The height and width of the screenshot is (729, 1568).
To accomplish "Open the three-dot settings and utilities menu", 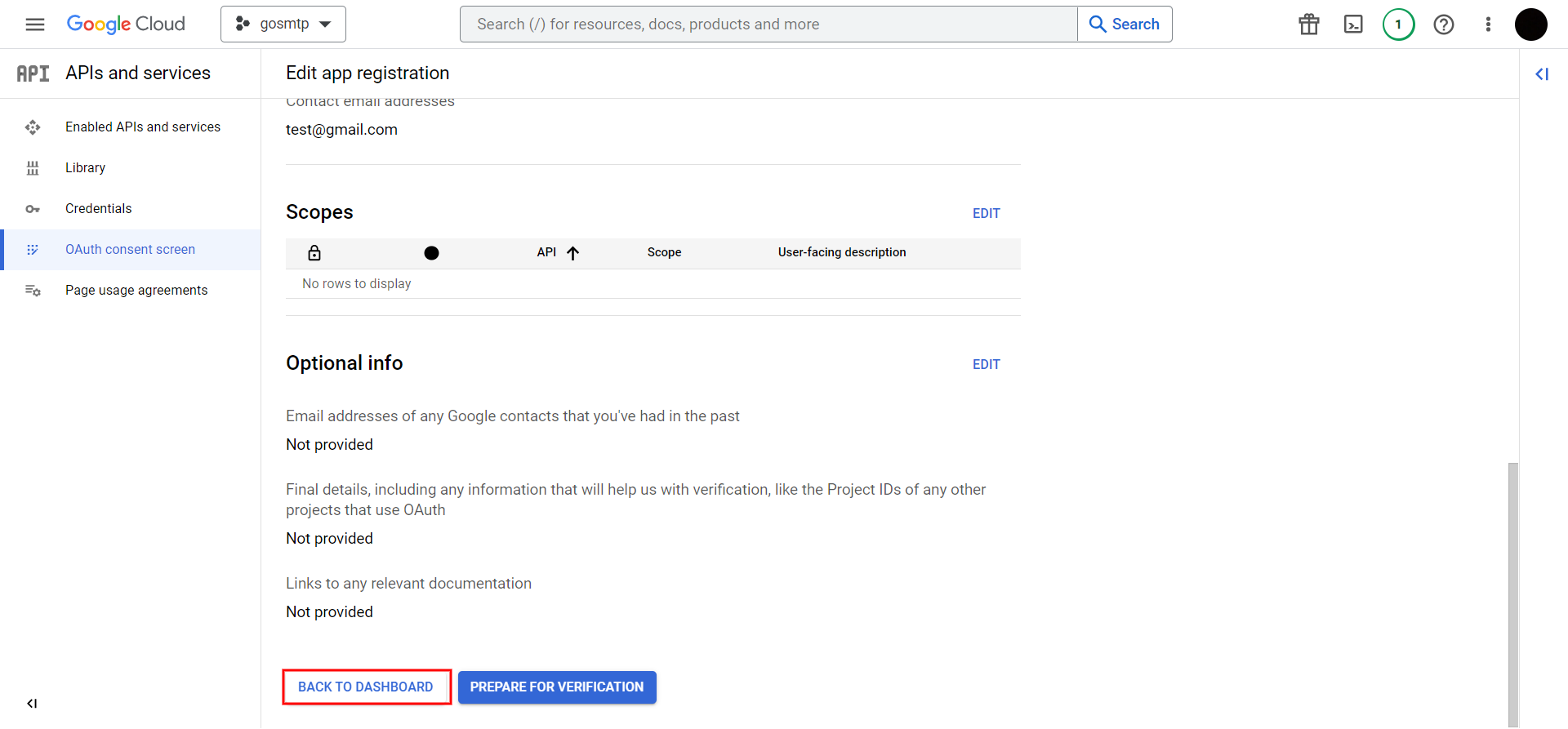I will [1488, 24].
